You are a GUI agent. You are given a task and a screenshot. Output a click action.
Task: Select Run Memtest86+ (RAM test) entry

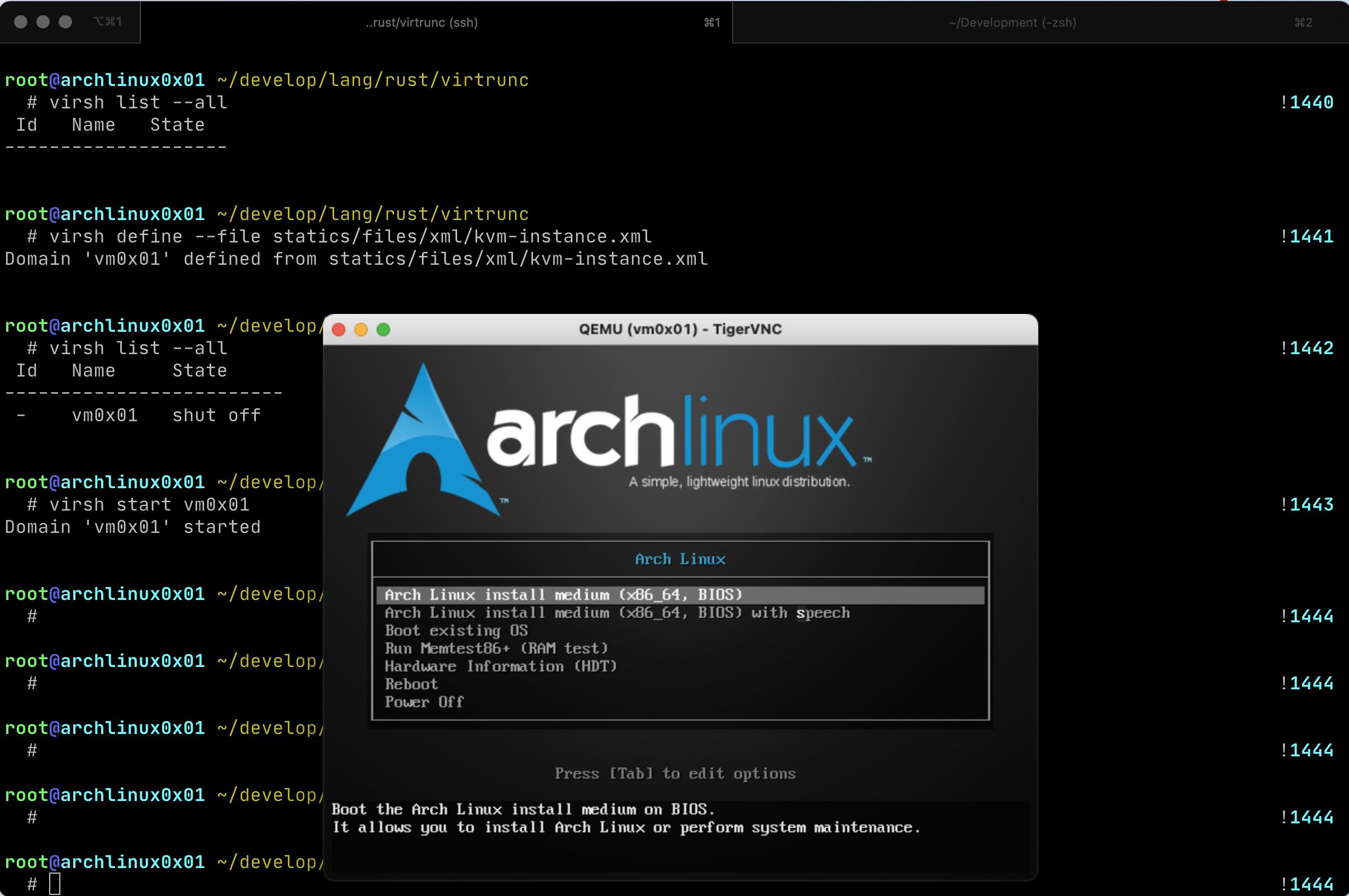click(x=496, y=648)
